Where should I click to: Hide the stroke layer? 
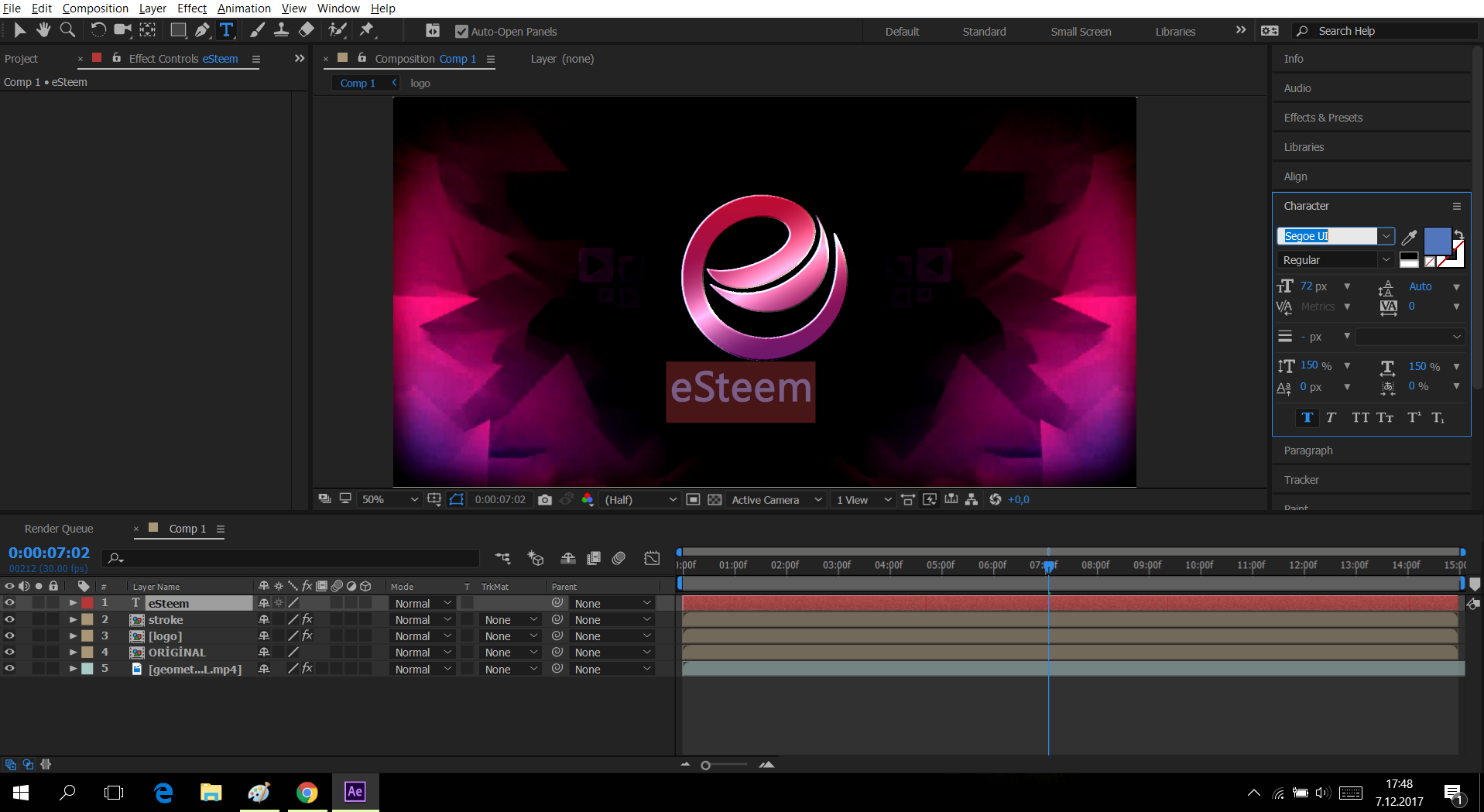(x=9, y=619)
